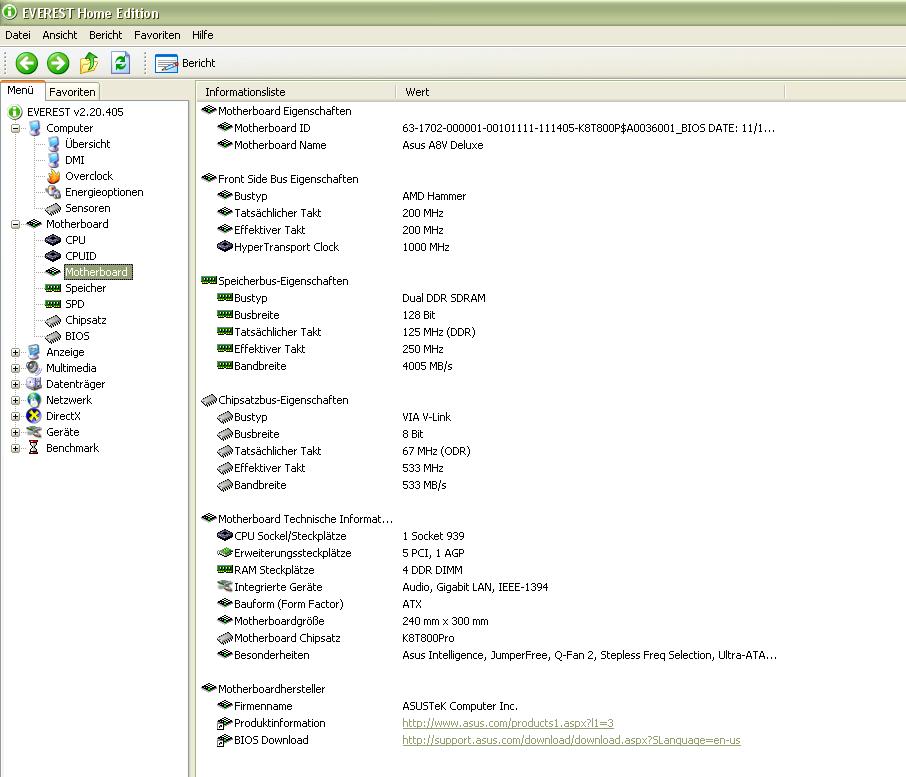Screen dimensions: 906x777
Task: Go forward with the green right arrow
Action: click(58, 63)
